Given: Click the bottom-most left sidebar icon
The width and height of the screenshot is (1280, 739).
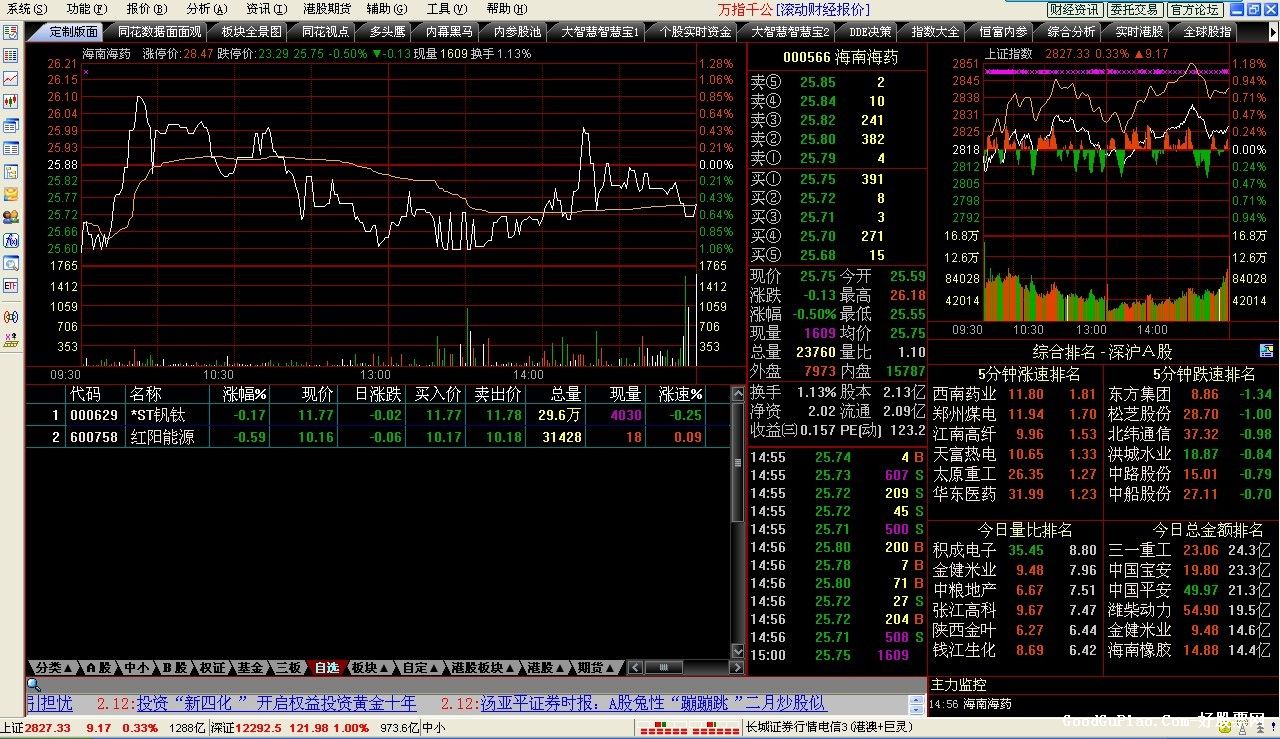Looking at the screenshot, I should click(11, 340).
